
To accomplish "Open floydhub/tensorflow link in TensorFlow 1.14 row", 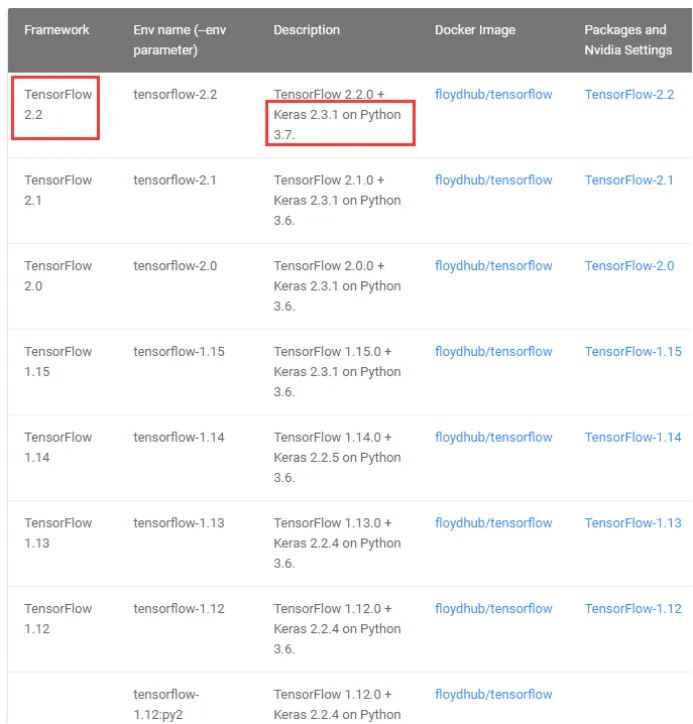I will coord(493,437).
